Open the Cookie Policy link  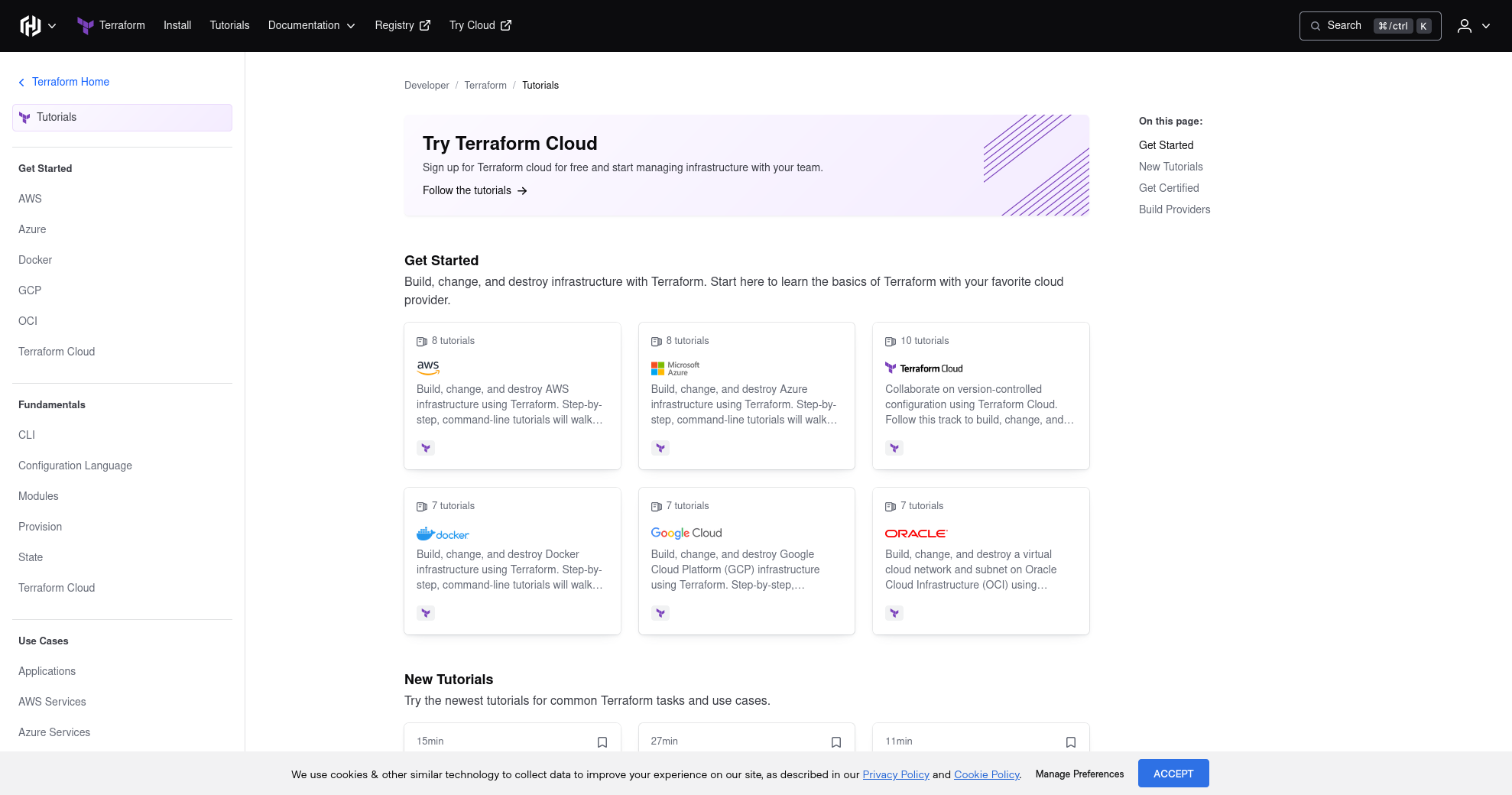pos(987,774)
